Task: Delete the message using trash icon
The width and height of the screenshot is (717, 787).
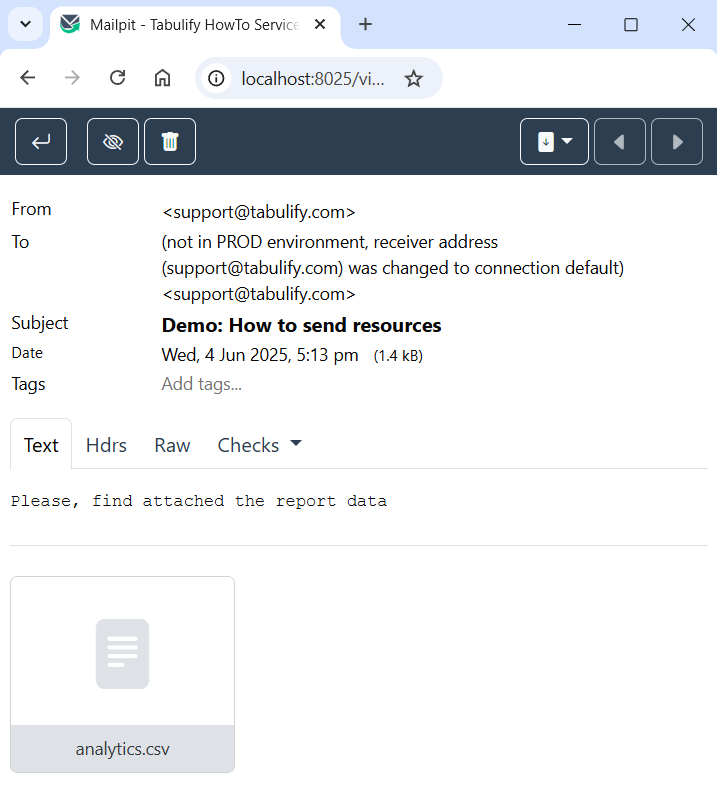Action: pyautogui.click(x=170, y=142)
